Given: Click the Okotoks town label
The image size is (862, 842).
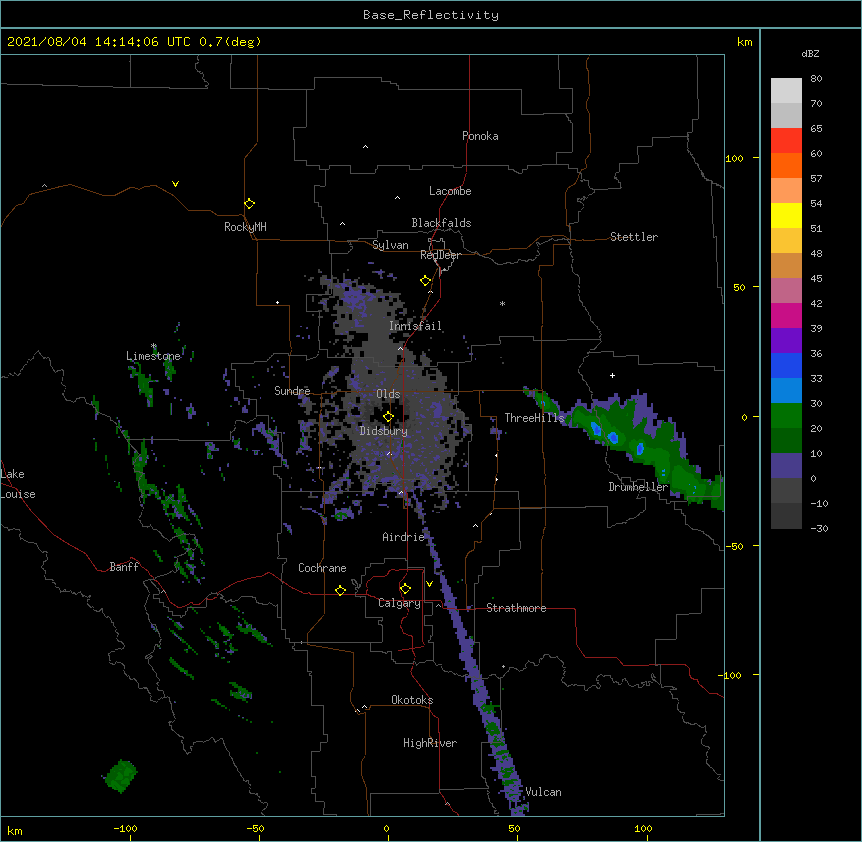Looking at the screenshot, I should pyautogui.click(x=412, y=700).
